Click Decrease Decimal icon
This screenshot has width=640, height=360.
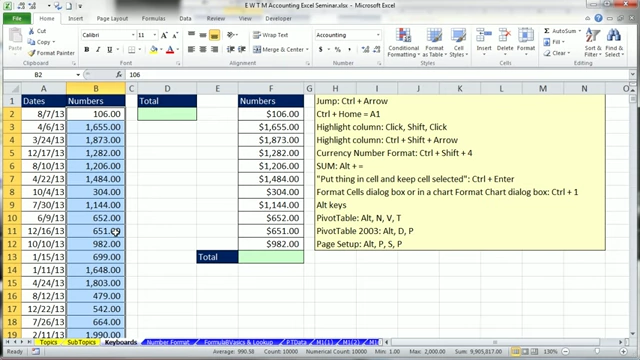click(x=377, y=49)
